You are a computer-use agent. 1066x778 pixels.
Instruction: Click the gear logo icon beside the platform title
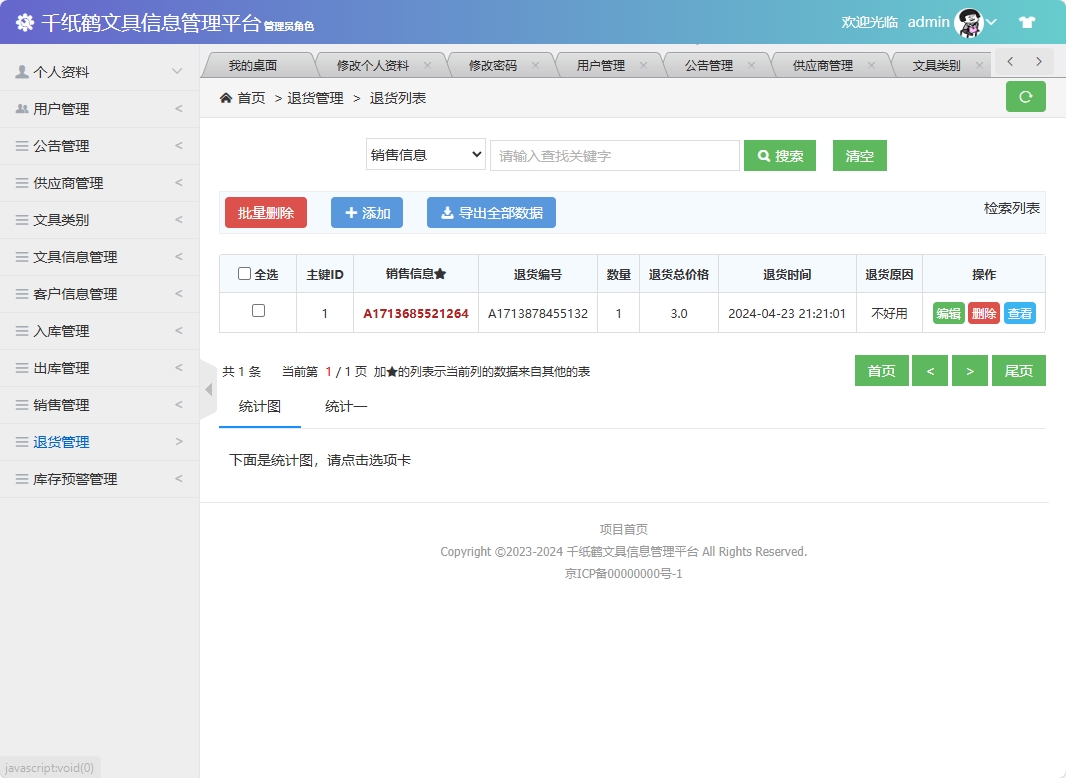(25, 20)
